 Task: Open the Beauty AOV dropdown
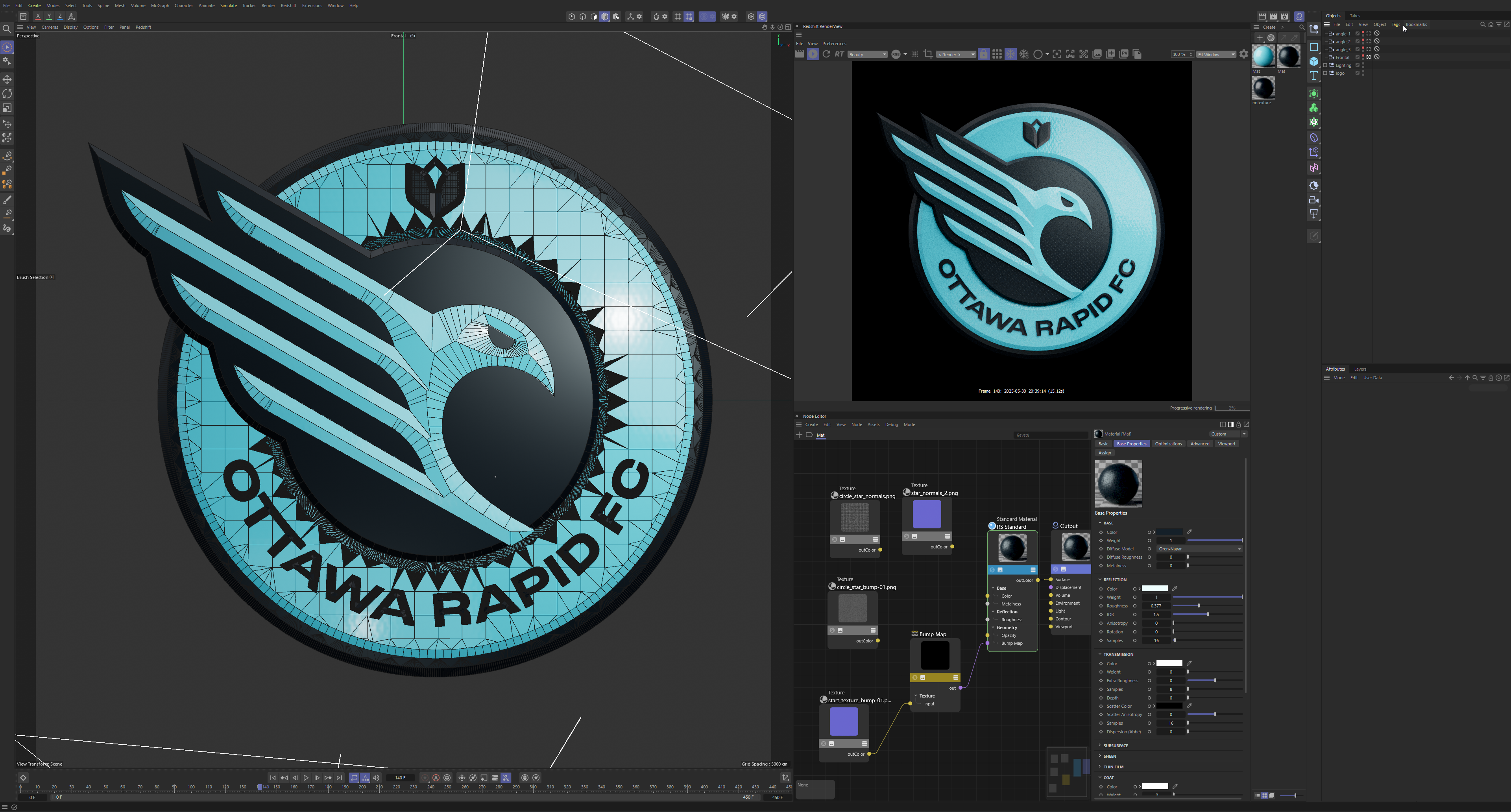pyautogui.click(x=868, y=55)
